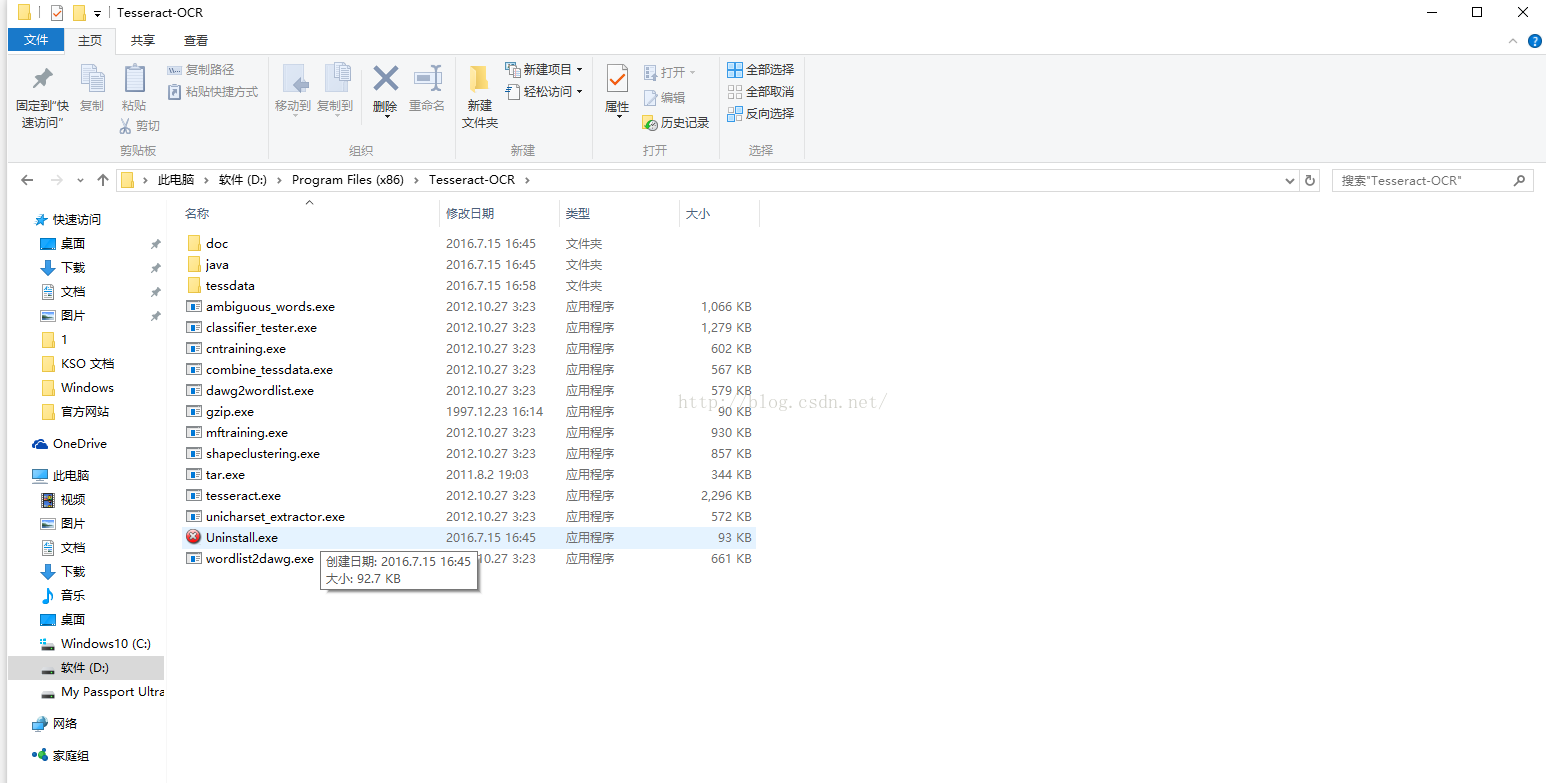Click Paste shortcut in the ribbon

click(x=212, y=92)
